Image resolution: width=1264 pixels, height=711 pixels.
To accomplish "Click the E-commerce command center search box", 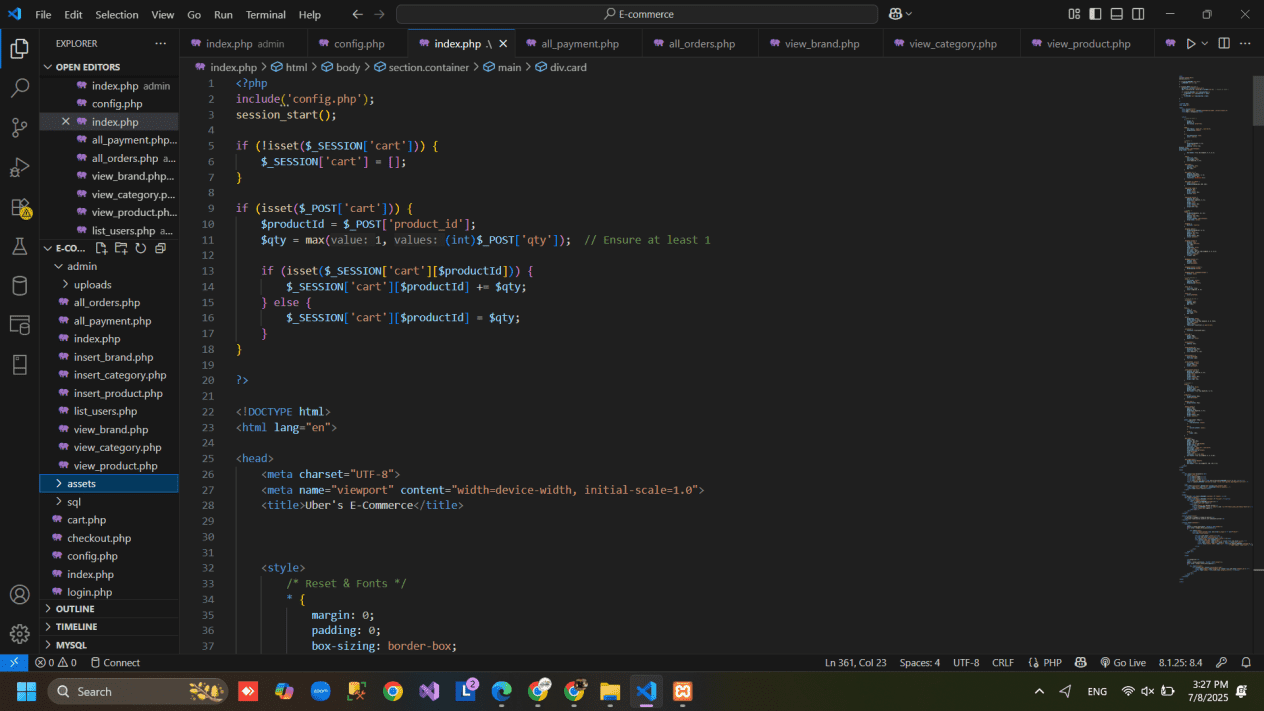I will click(637, 14).
